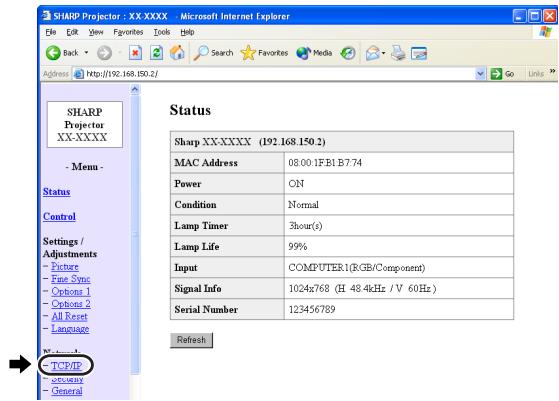Open the History clock toolbar icon
This screenshot has width=559, height=401.
click(348, 53)
